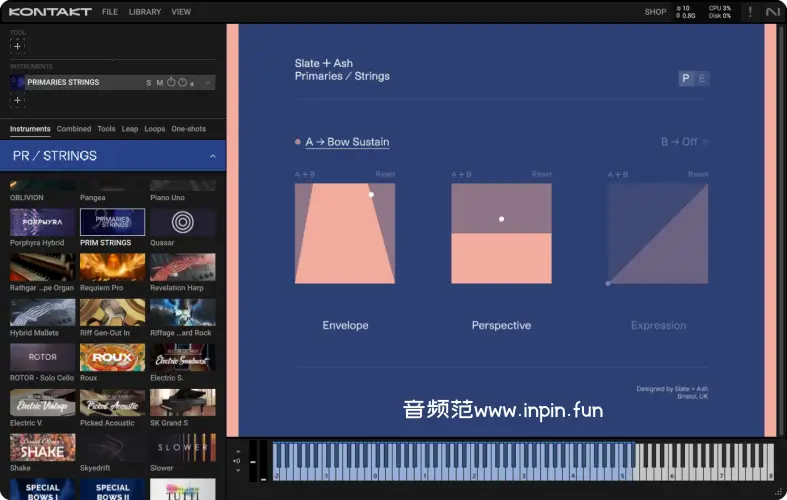The image size is (787, 500).
Task: Open the B Off source dropdown
Action: click(684, 142)
